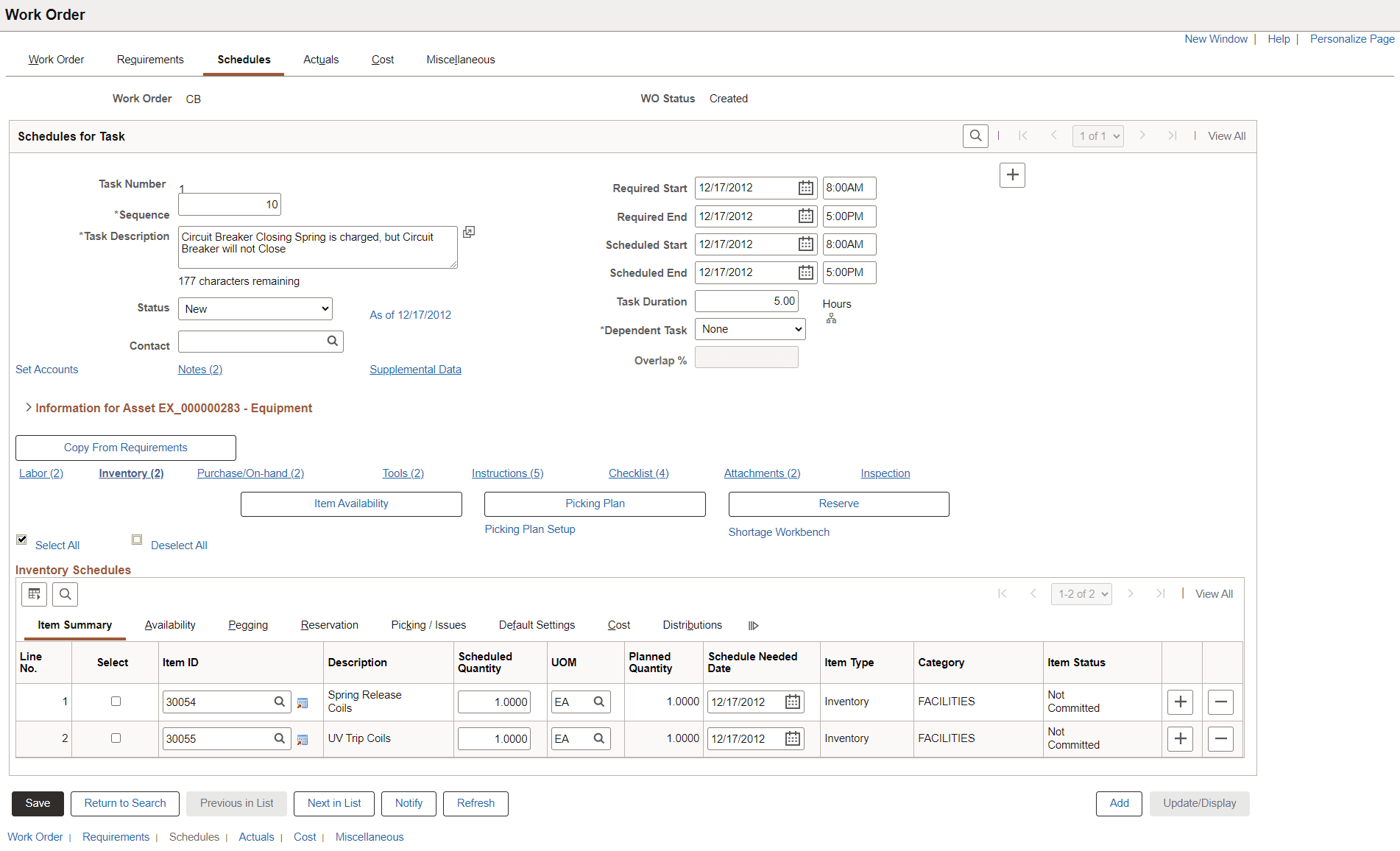Click the quantity calculator icon next to item 30055
This screenshot has width=1400, height=851.
coord(303,739)
